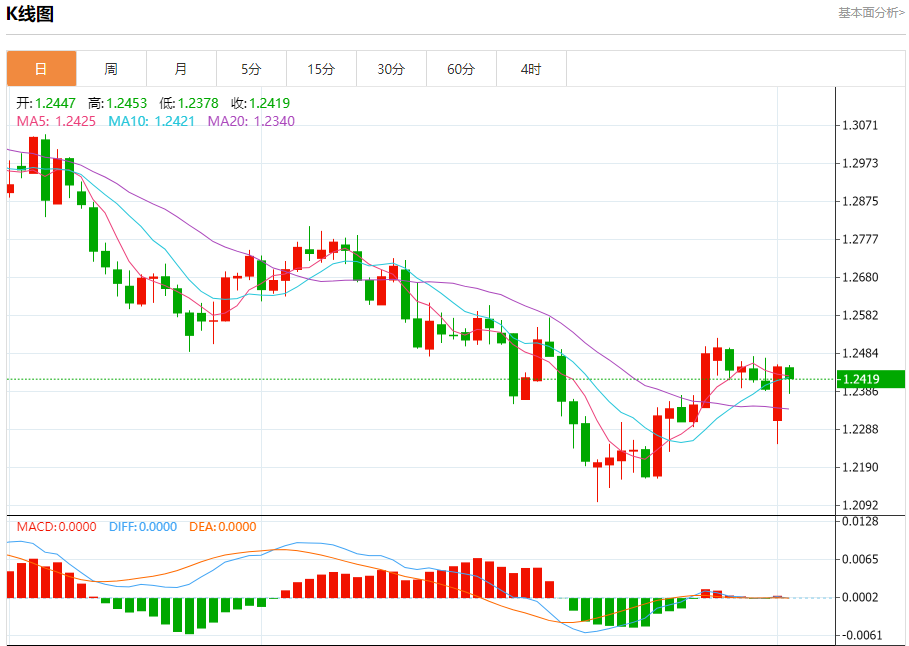Click the MACD value label
This screenshot has width=909, height=646.
[x=56, y=527]
